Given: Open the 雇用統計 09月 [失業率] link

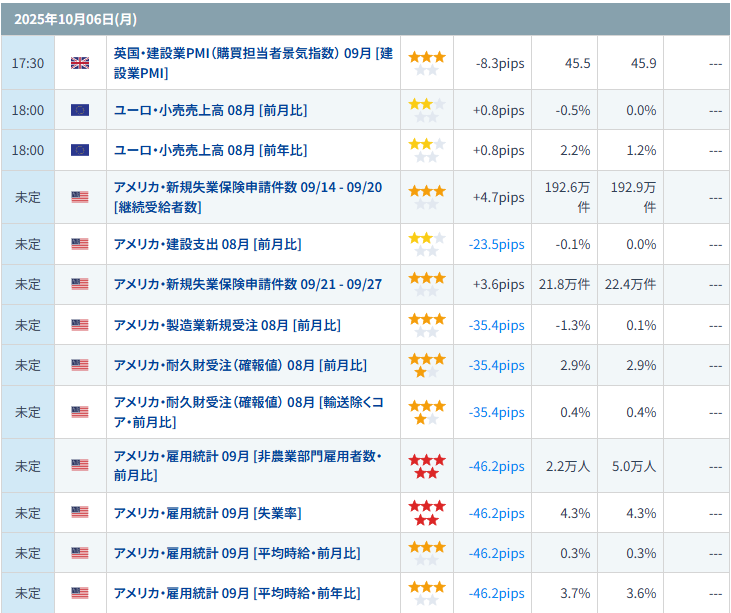Looking at the screenshot, I should click(x=207, y=513).
